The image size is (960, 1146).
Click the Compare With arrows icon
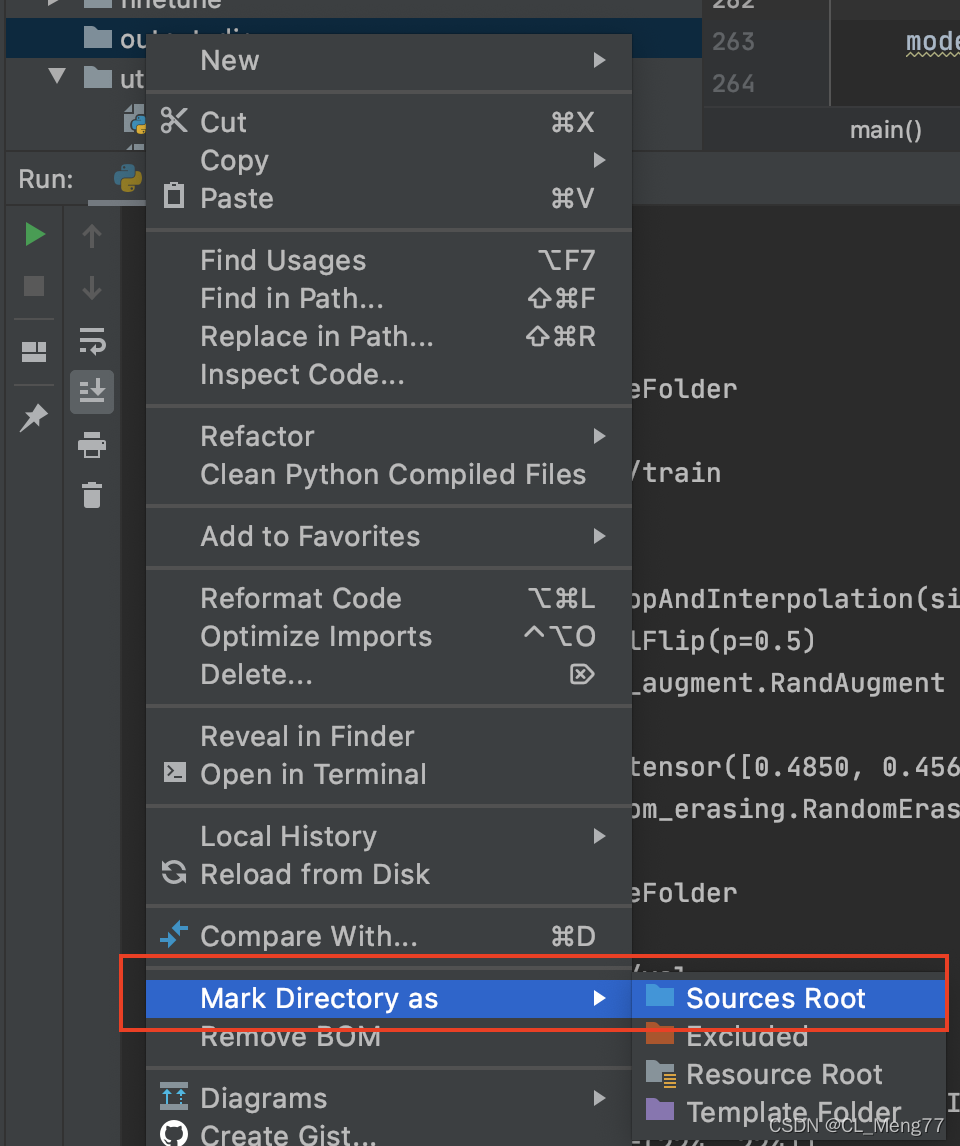[x=174, y=935]
